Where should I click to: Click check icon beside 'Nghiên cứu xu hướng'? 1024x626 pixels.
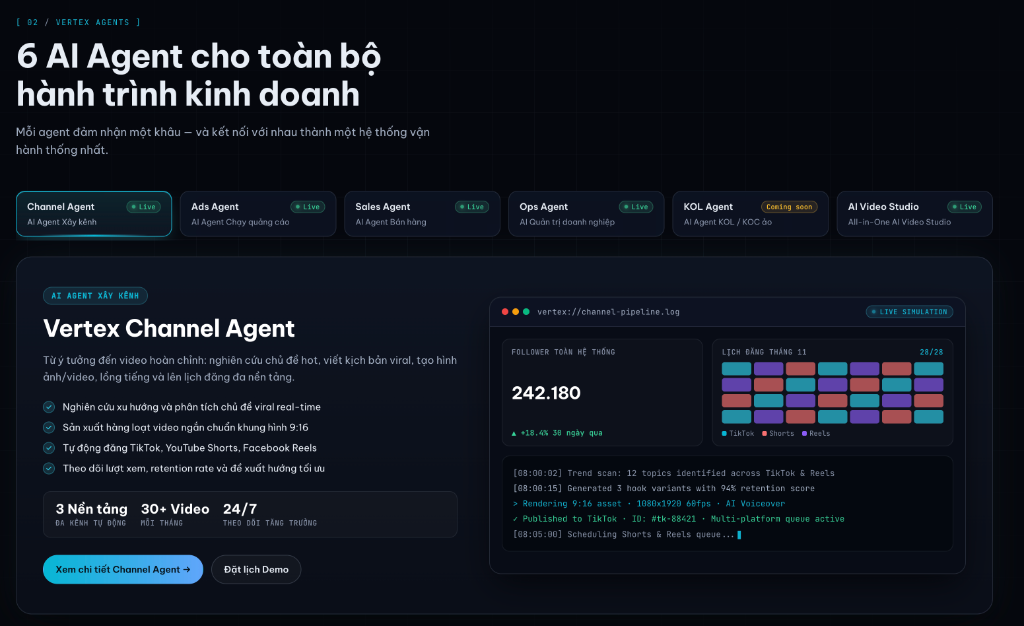point(49,407)
